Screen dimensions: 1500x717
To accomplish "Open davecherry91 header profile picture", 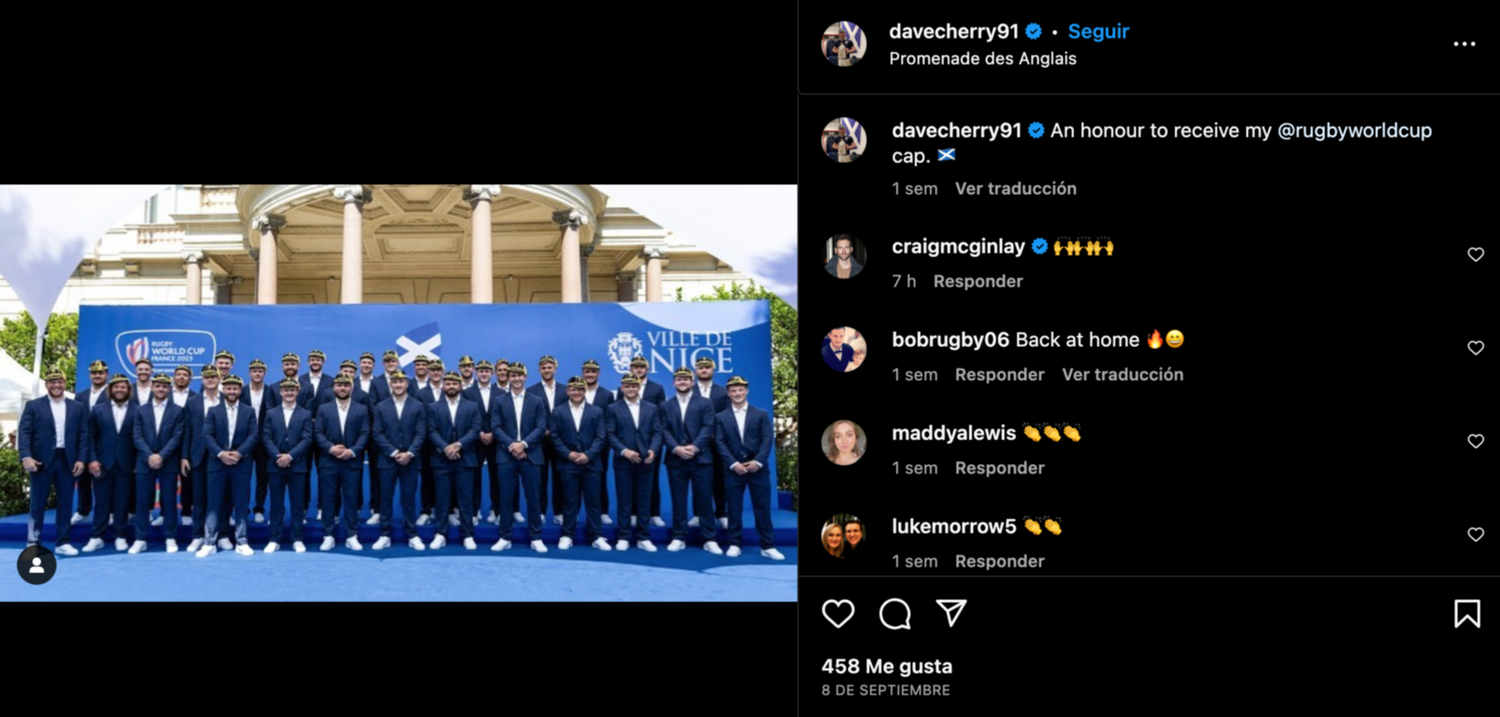I will [844, 44].
